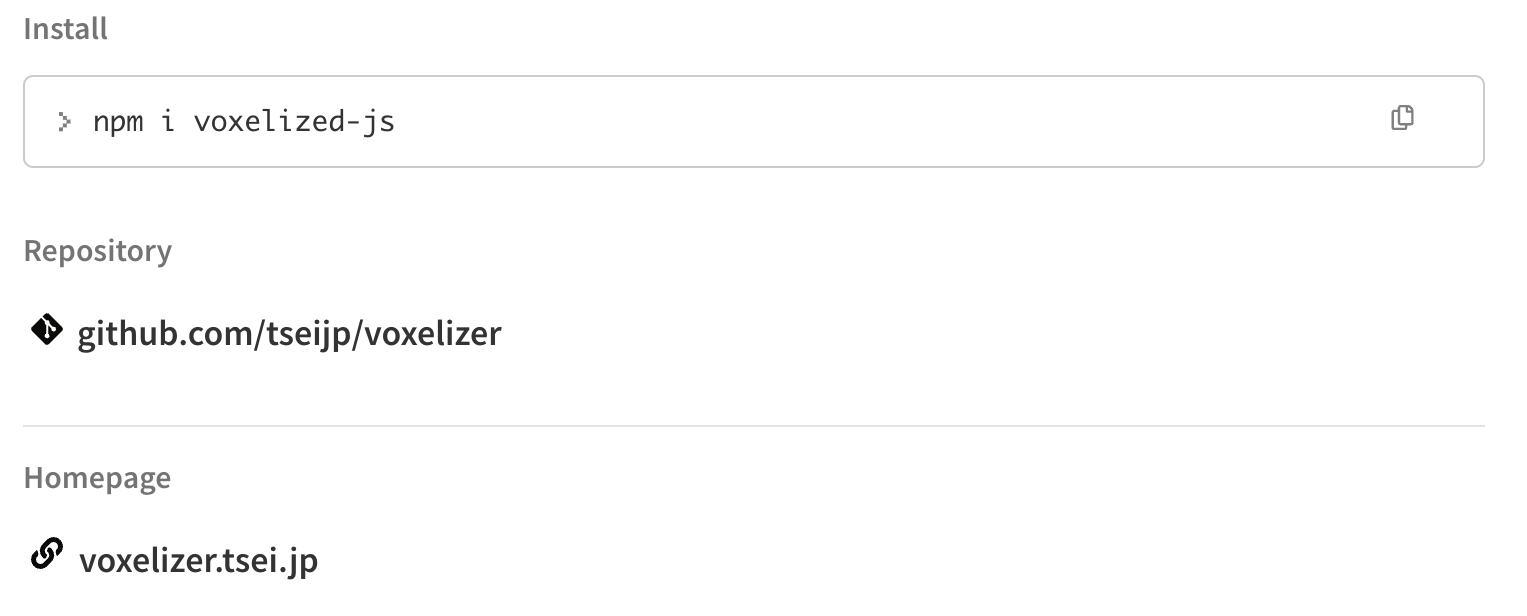Open the github.com/tseijp/voxelizer repository link
The image size is (1527, 616).
tap(289, 333)
